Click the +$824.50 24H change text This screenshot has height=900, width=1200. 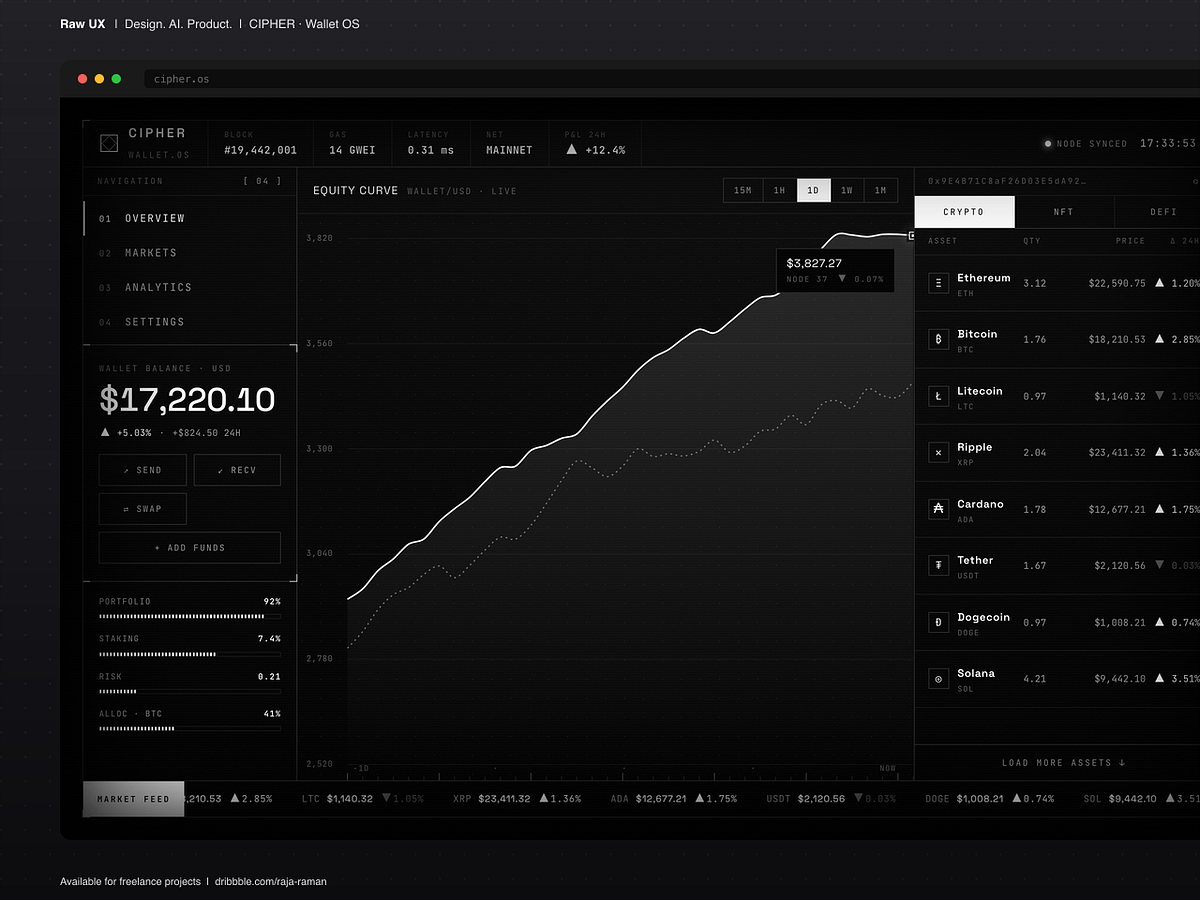[x=207, y=433]
